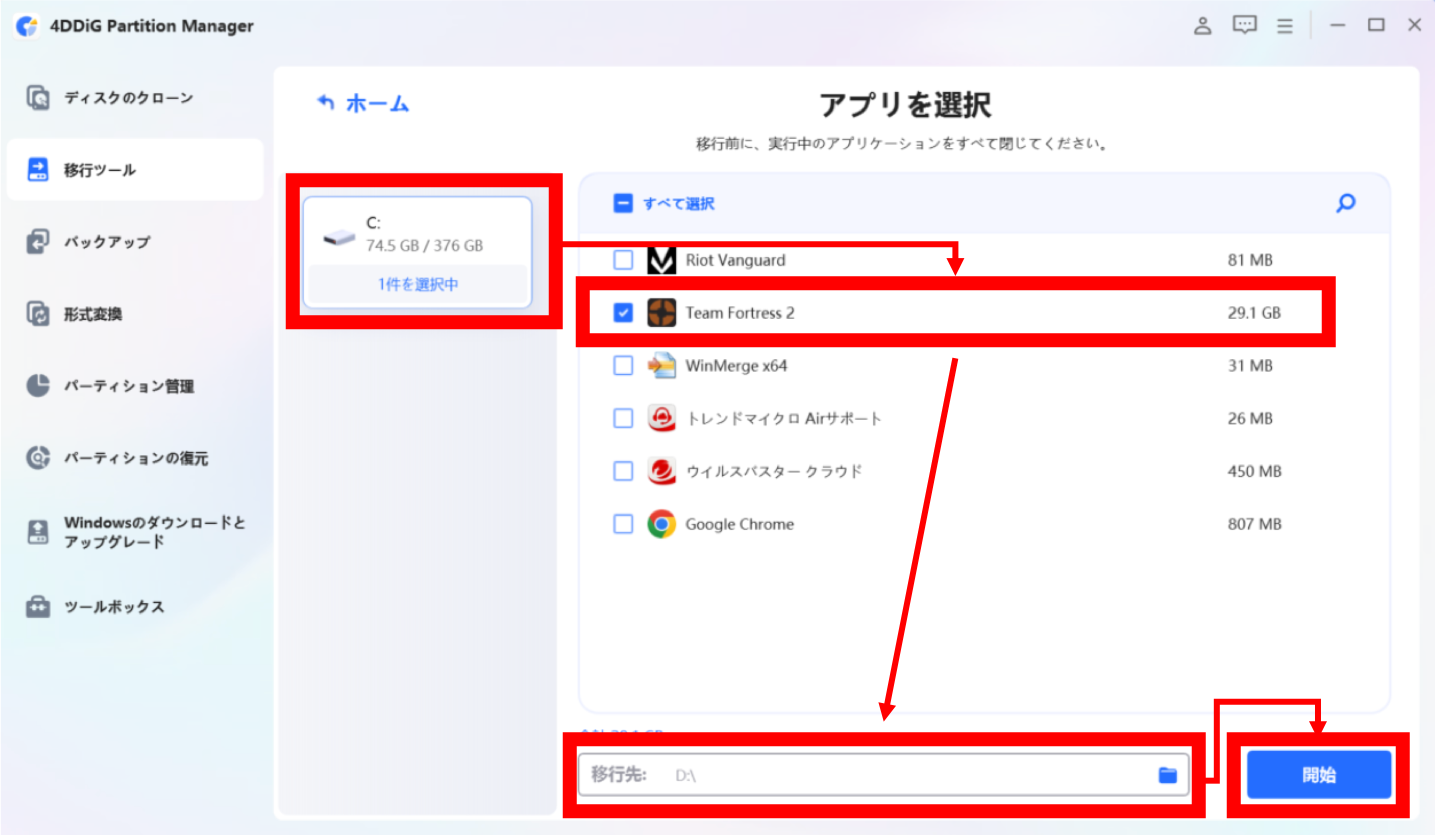This screenshot has width=1435, height=835.
Task: Click the partition recovery sidebar icon
Action: click(38, 458)
